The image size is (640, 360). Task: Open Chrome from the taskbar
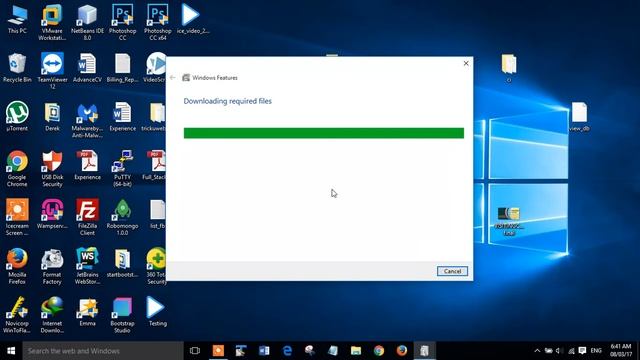[x=379, y=351]
